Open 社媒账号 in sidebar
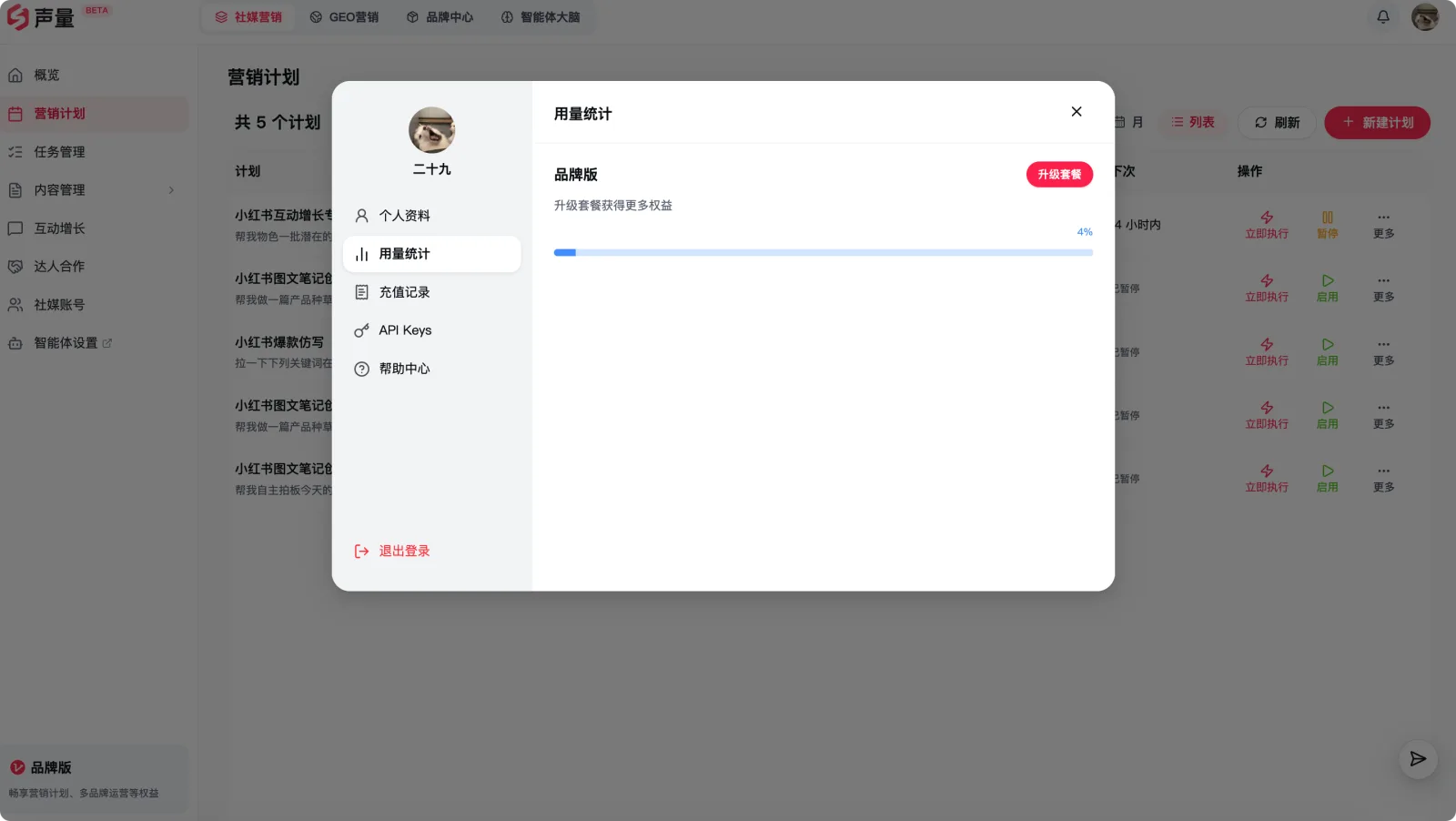This screenshot has width=1456, height=821. pyautogui.click(x=95, y=305)
